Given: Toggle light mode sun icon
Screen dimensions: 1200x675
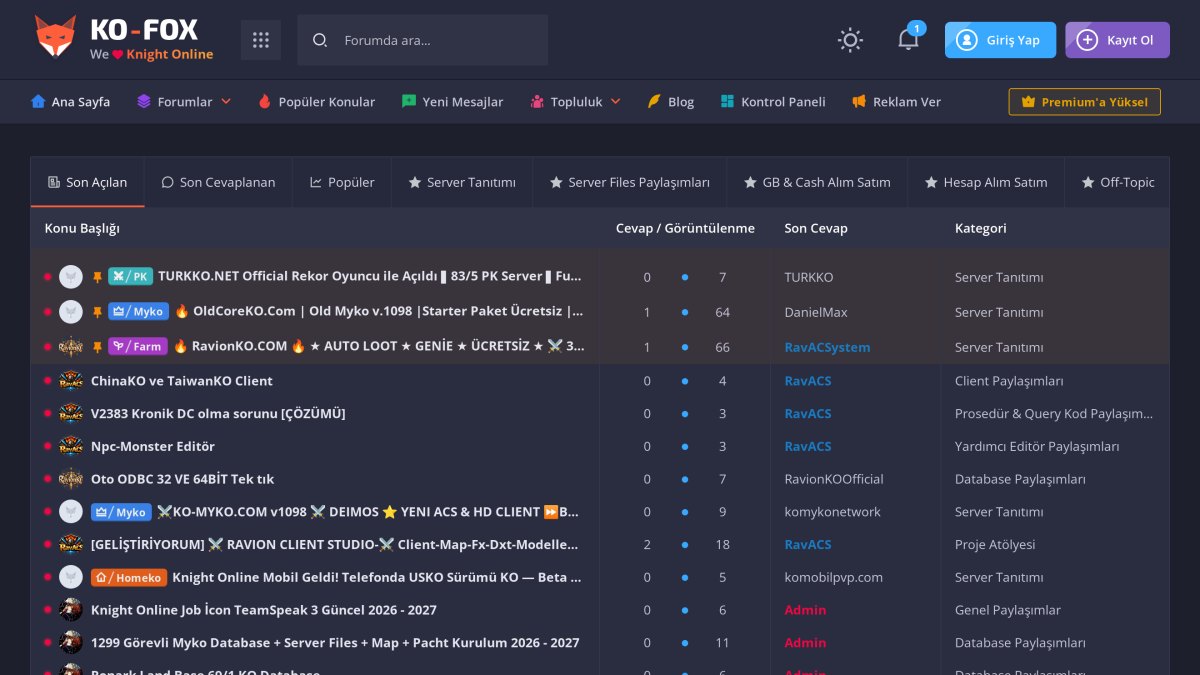Looking at the screenshot, I should tap(851, 40).
